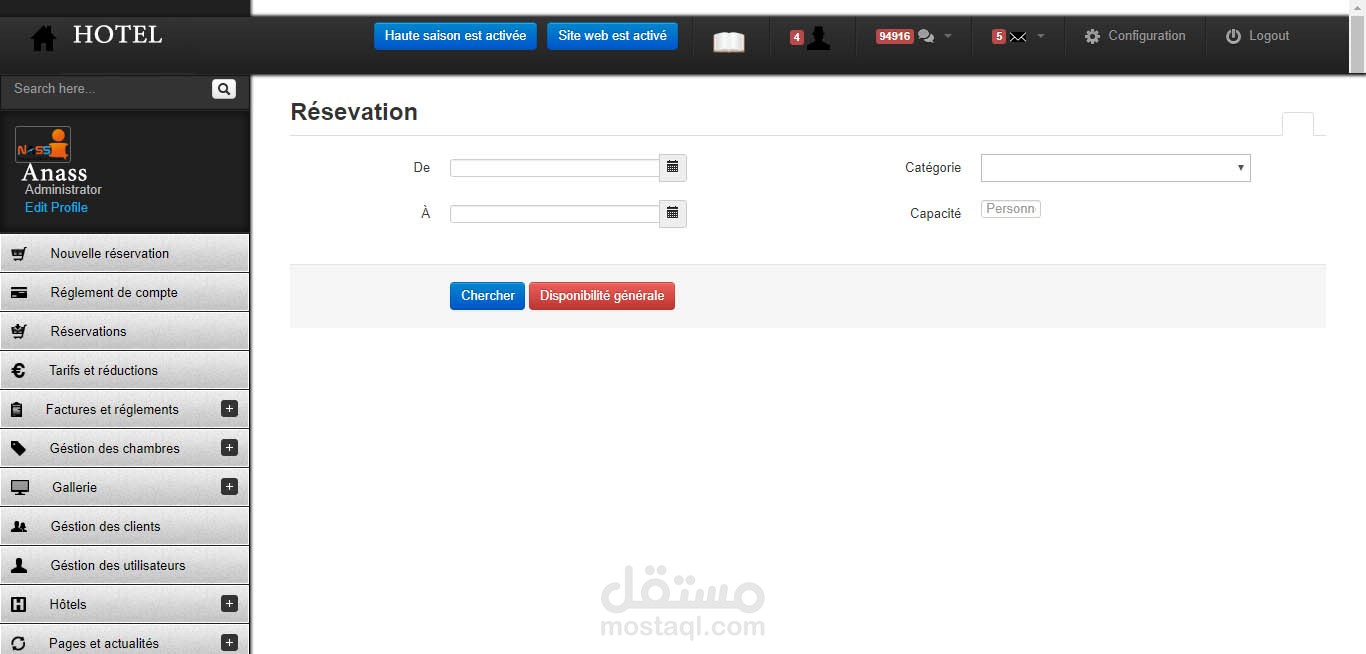Screen dimensions: 1366x654
Task: Open the user icon with badge 4
Action: pyautogui.click(x=818, y=38)
